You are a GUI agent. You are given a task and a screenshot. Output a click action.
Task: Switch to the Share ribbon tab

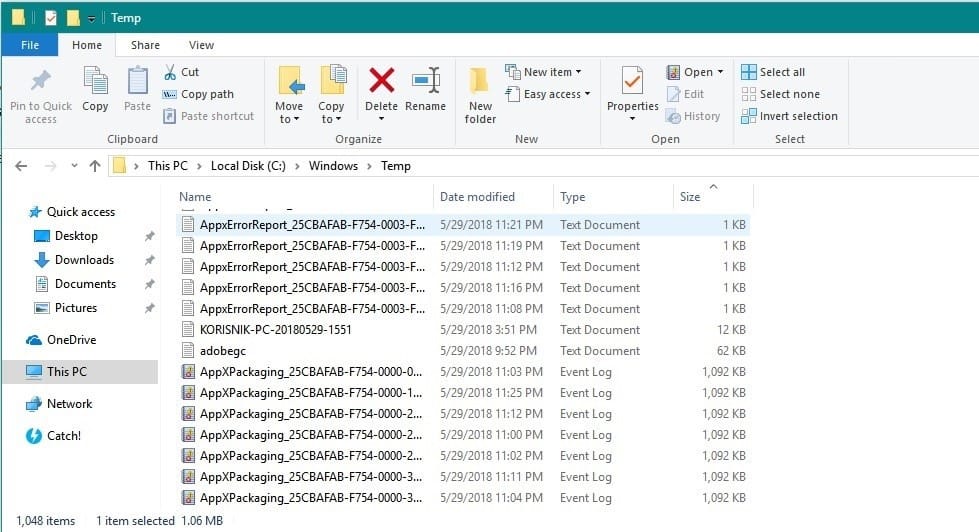pyautogui.click(x=145, y=45)
